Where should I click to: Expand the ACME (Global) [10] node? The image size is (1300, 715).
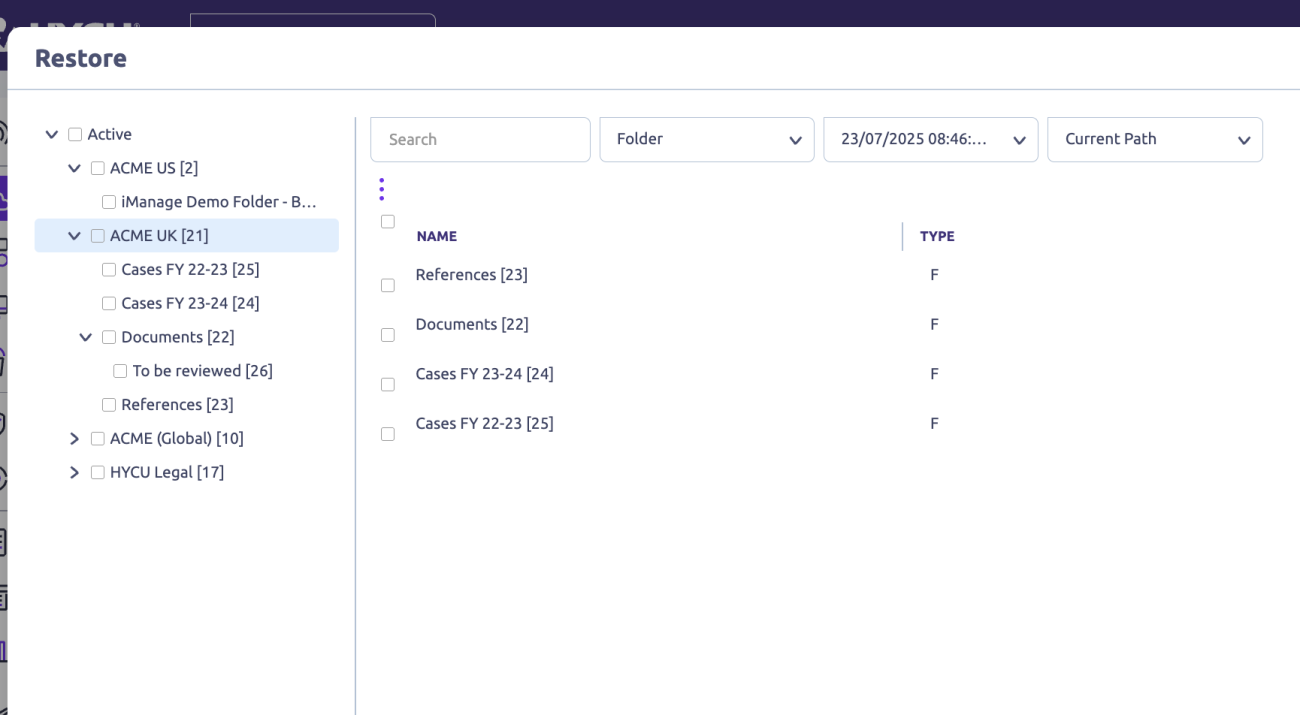coord(74,439)
